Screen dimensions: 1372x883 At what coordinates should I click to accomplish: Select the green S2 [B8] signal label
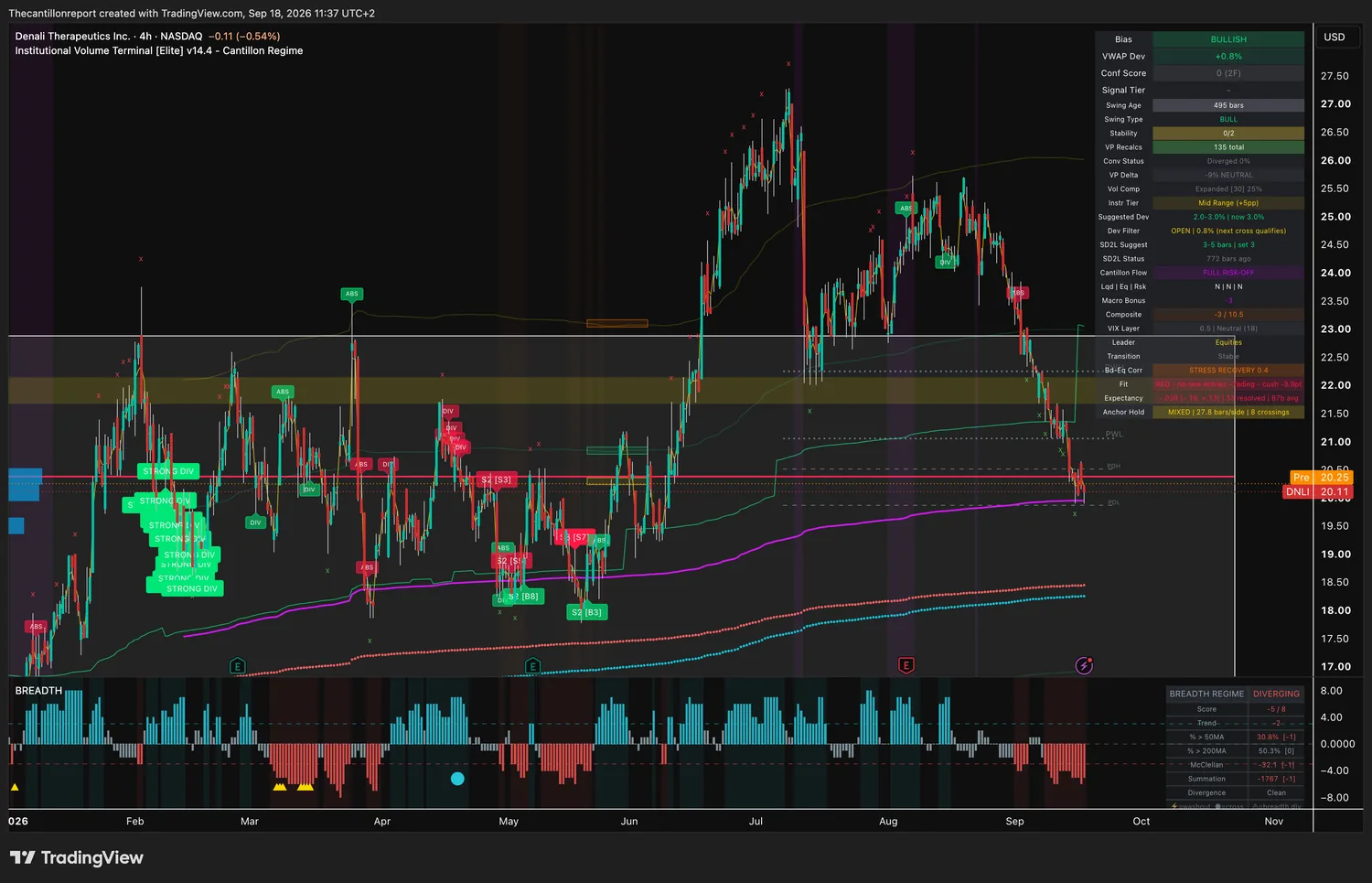coord(523,596)
